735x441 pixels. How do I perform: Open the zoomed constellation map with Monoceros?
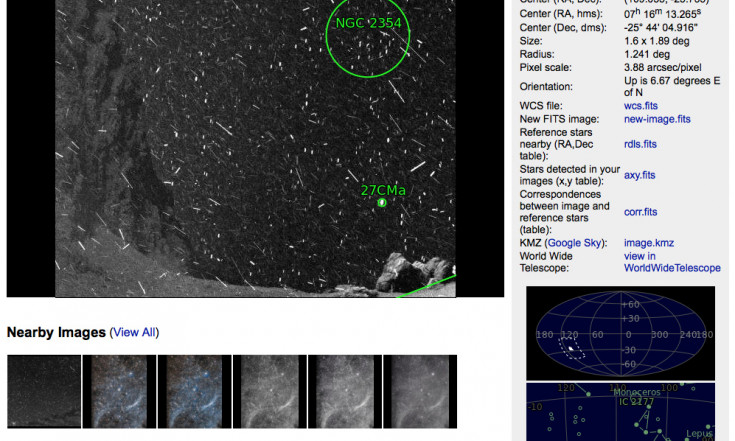click(x=621, y=412)
